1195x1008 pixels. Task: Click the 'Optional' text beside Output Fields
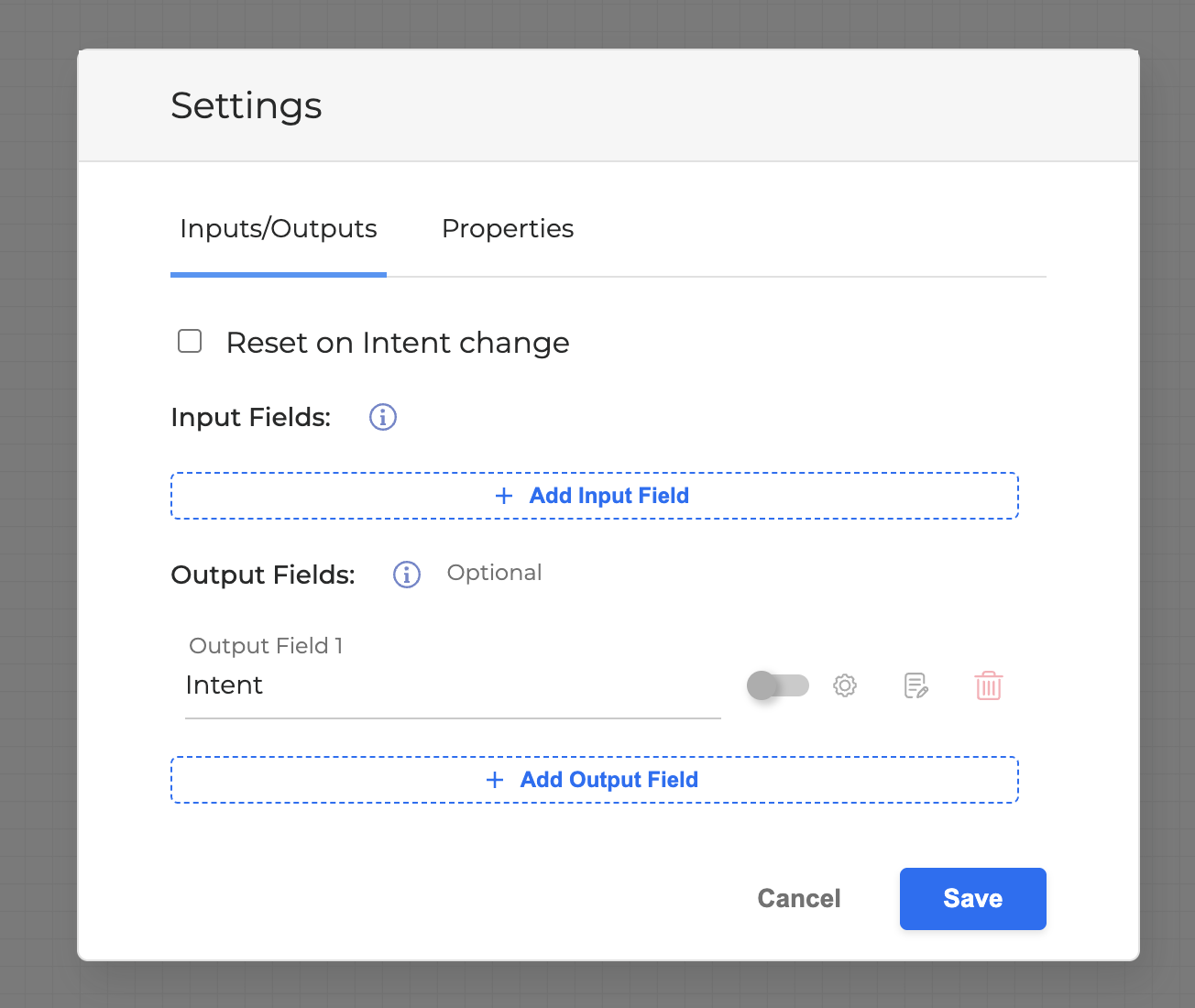[x=494, y=573]
